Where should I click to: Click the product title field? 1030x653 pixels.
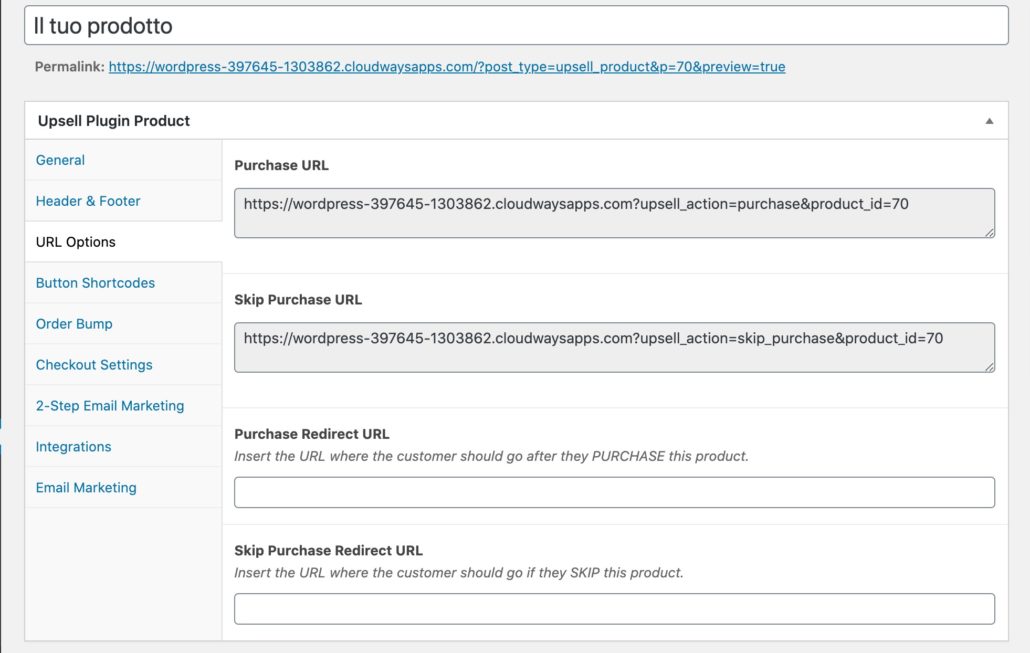pos(500,24)
